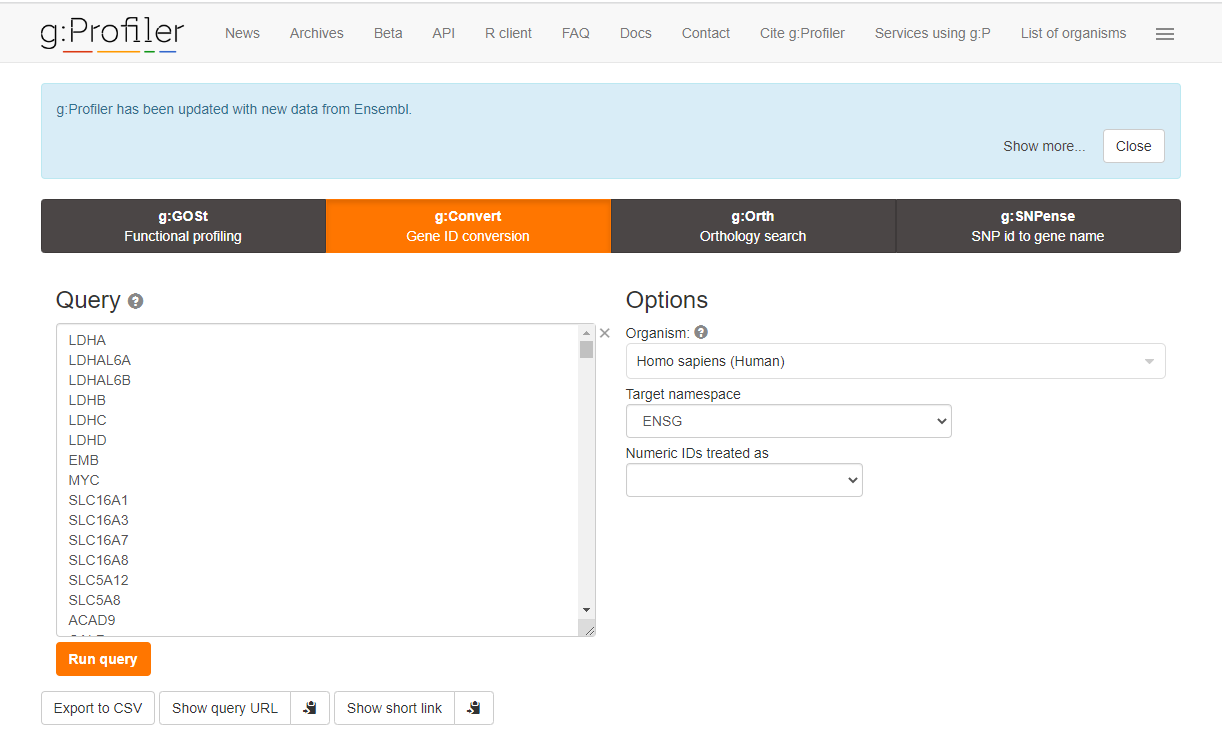Open the FAQ page

576,33
